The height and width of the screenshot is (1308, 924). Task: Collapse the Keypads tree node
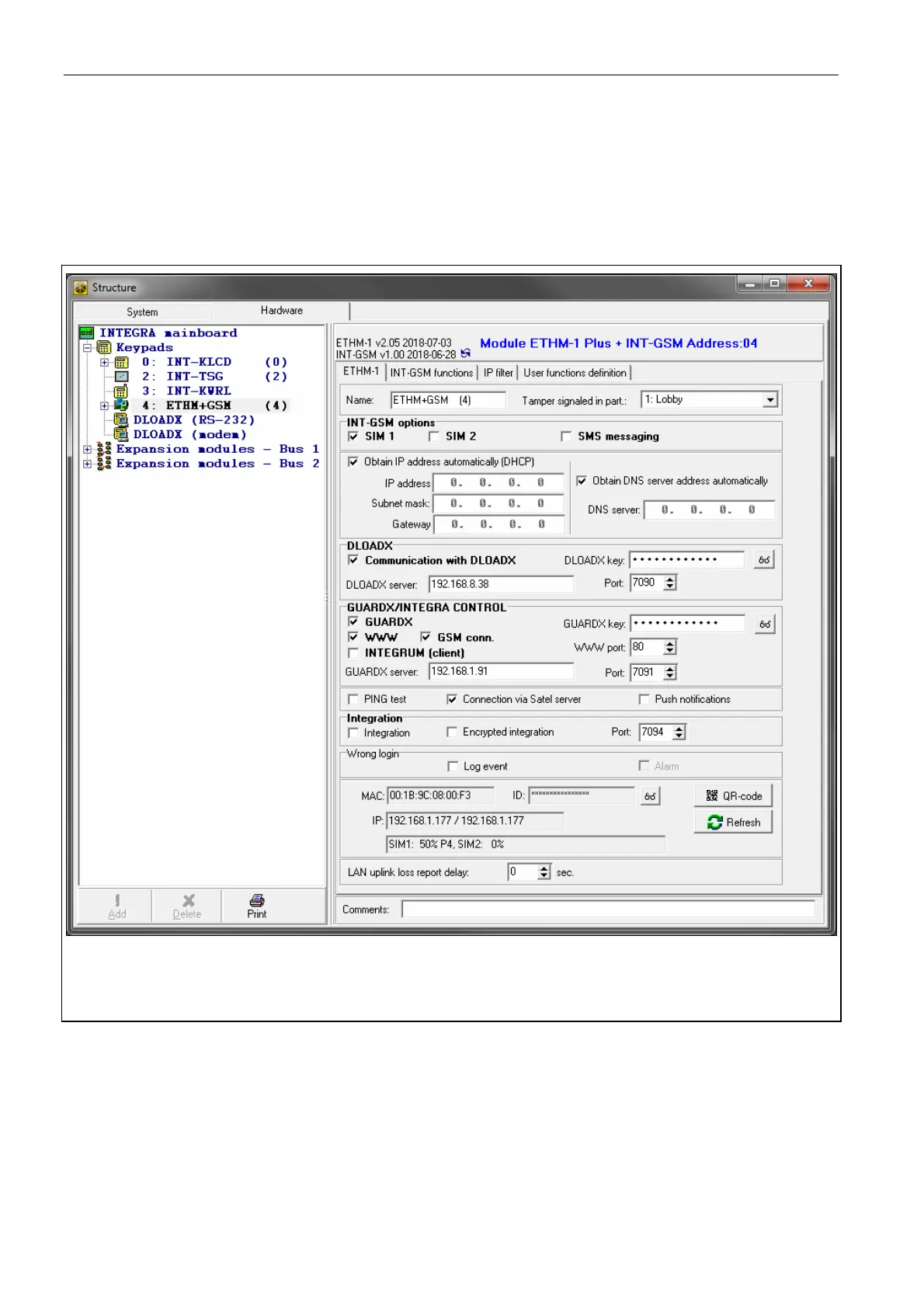click(x=88, y=348)
